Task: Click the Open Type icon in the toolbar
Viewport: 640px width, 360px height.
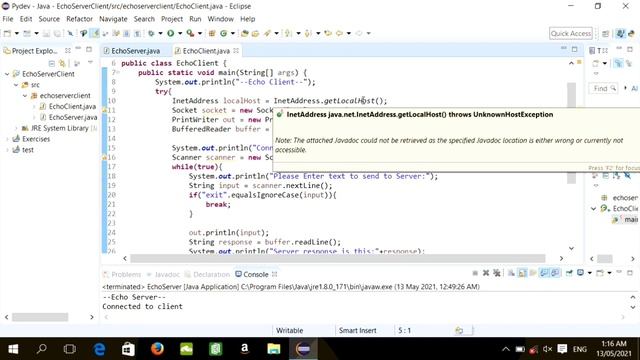Action: pyautogui.click(x=244, y=33)
